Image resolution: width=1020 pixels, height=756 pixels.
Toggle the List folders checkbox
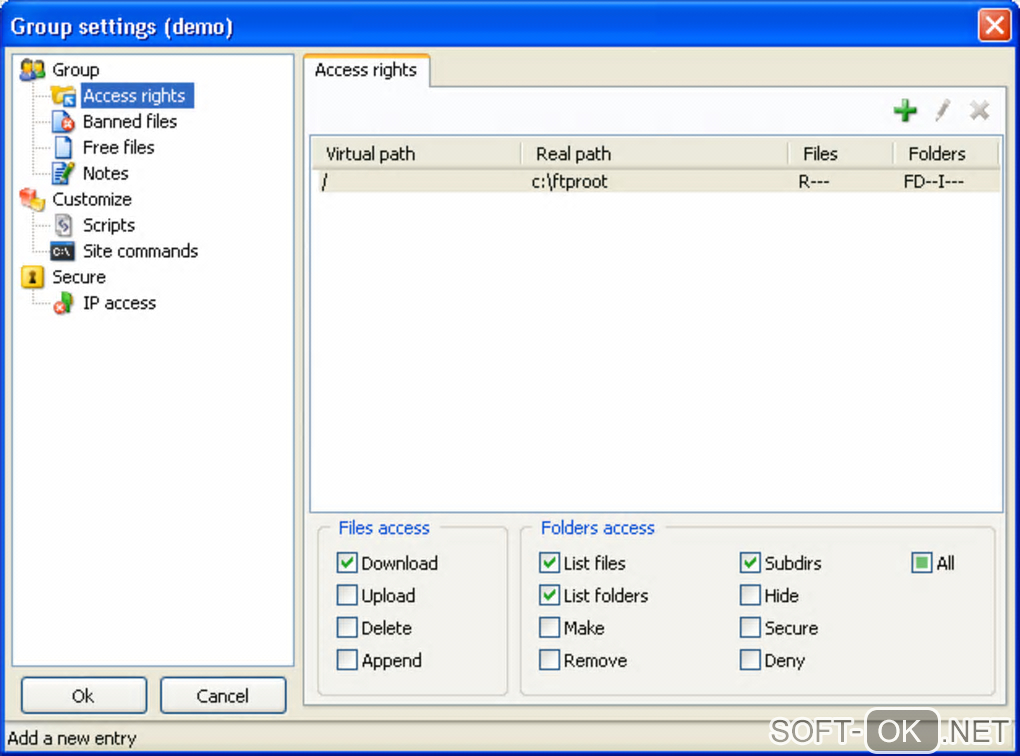pyautogui.click(x=550, y=595)
